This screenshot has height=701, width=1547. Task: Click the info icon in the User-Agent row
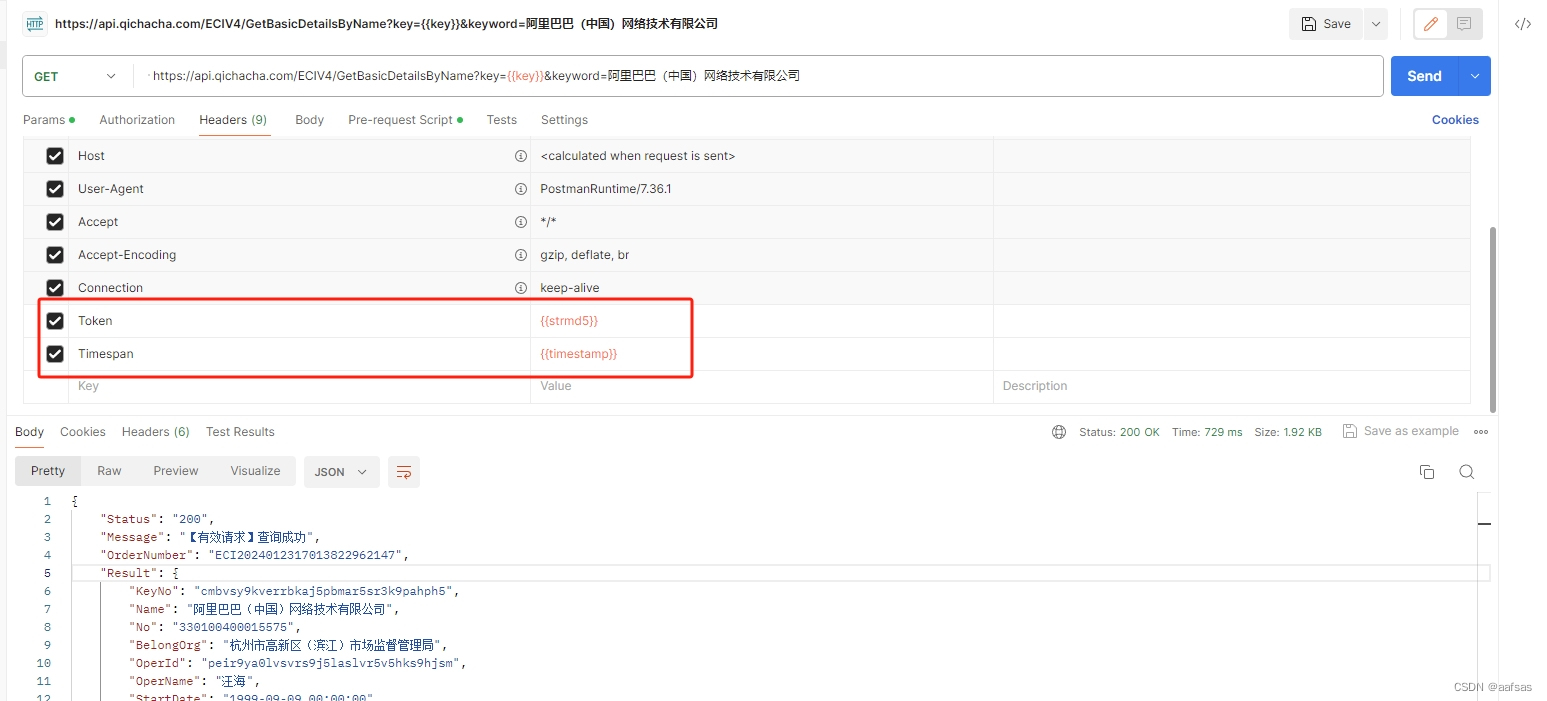click(x=520, y=189)
